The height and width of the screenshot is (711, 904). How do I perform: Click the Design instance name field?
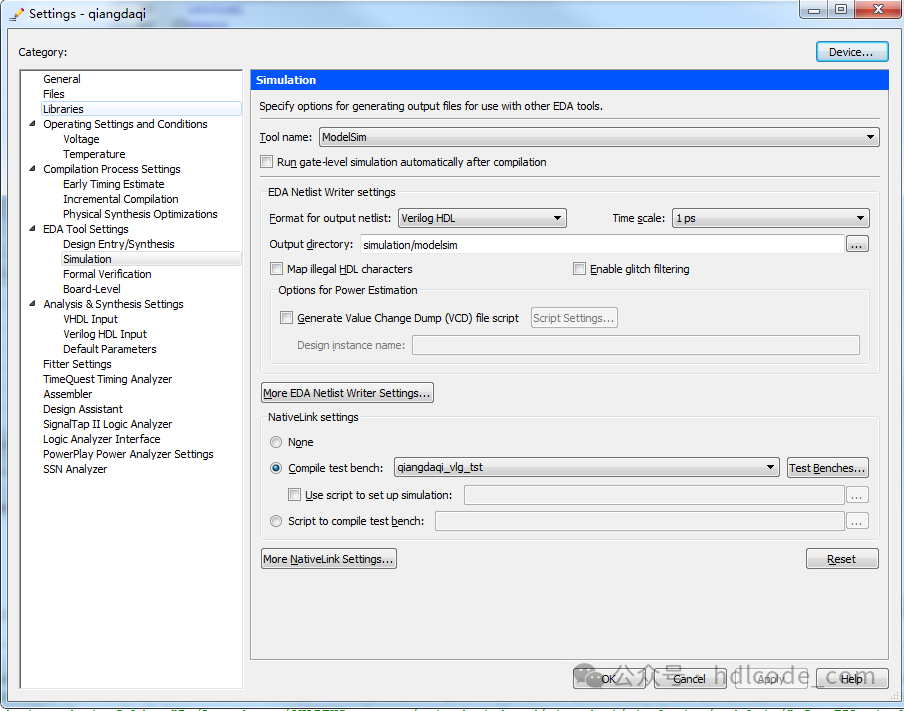pos(635,345)
